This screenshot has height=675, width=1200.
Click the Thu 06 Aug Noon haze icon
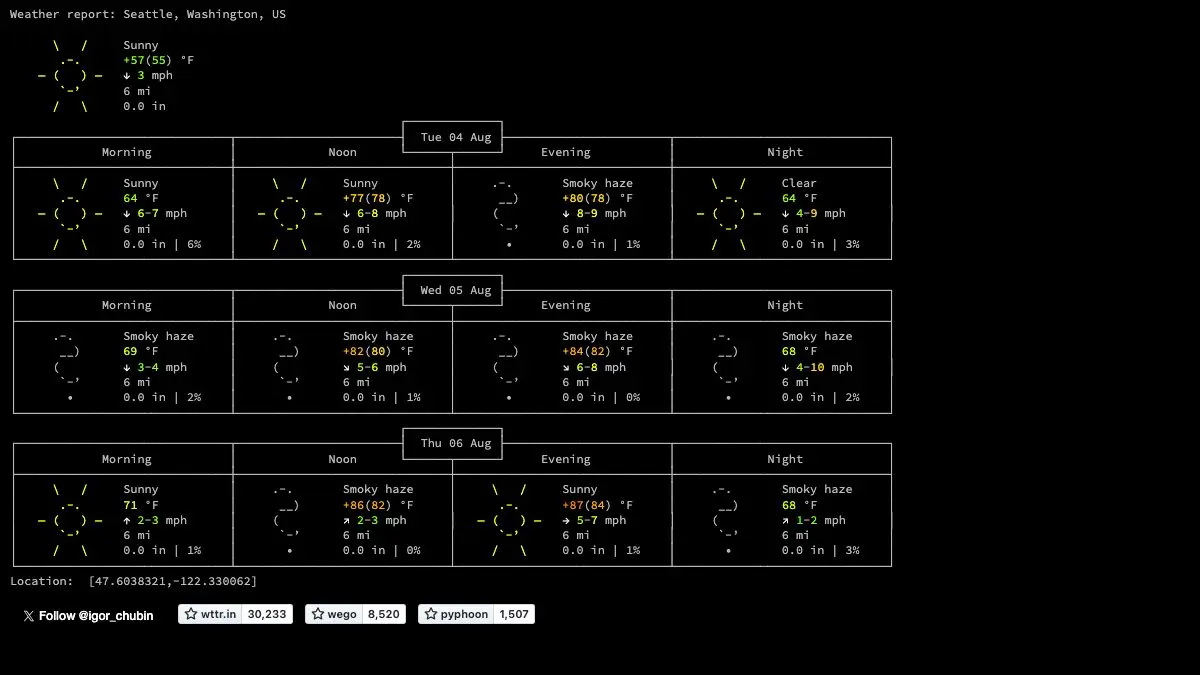(x=287, y=520)
